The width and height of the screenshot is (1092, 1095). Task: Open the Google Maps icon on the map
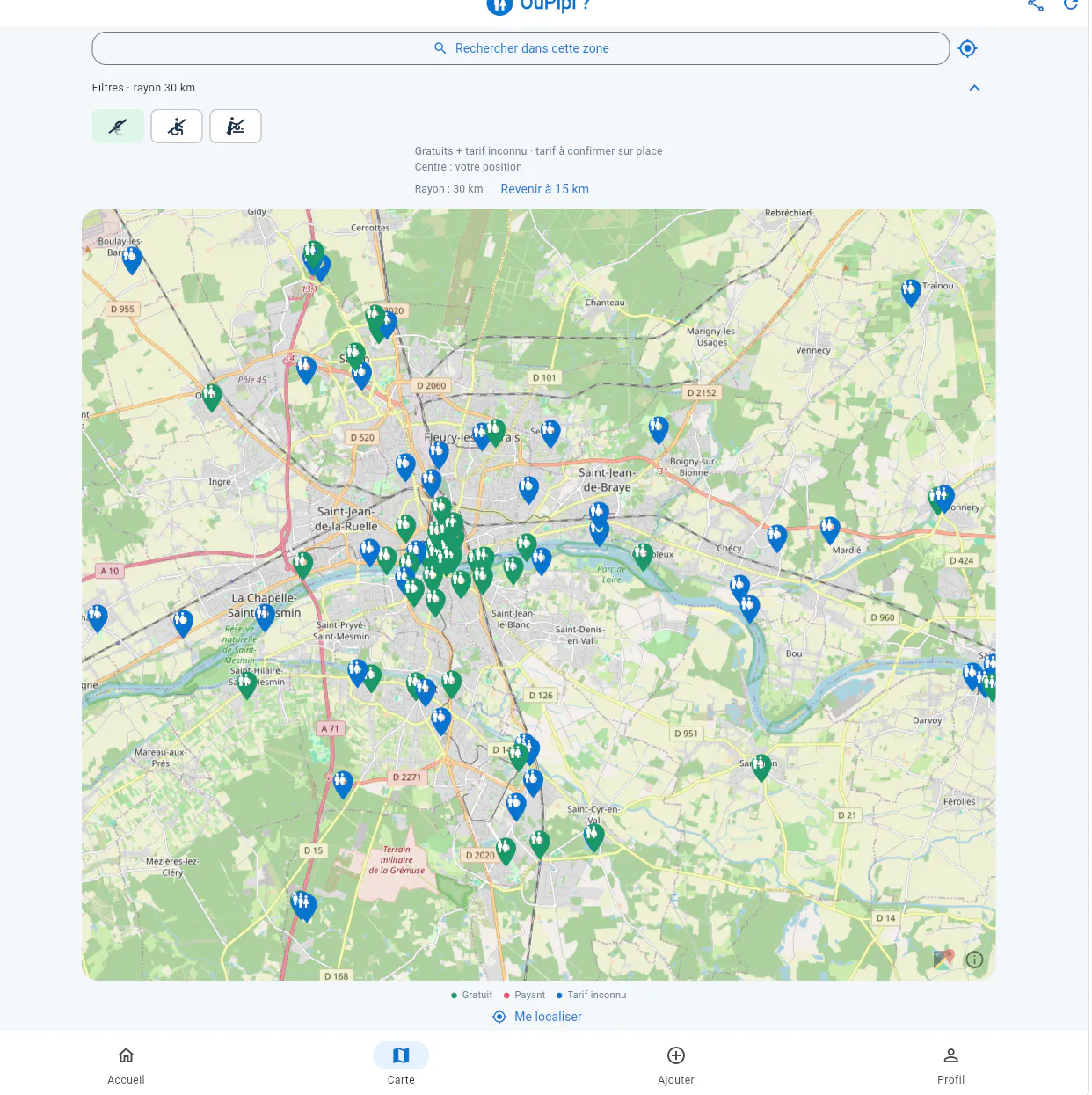943,960
